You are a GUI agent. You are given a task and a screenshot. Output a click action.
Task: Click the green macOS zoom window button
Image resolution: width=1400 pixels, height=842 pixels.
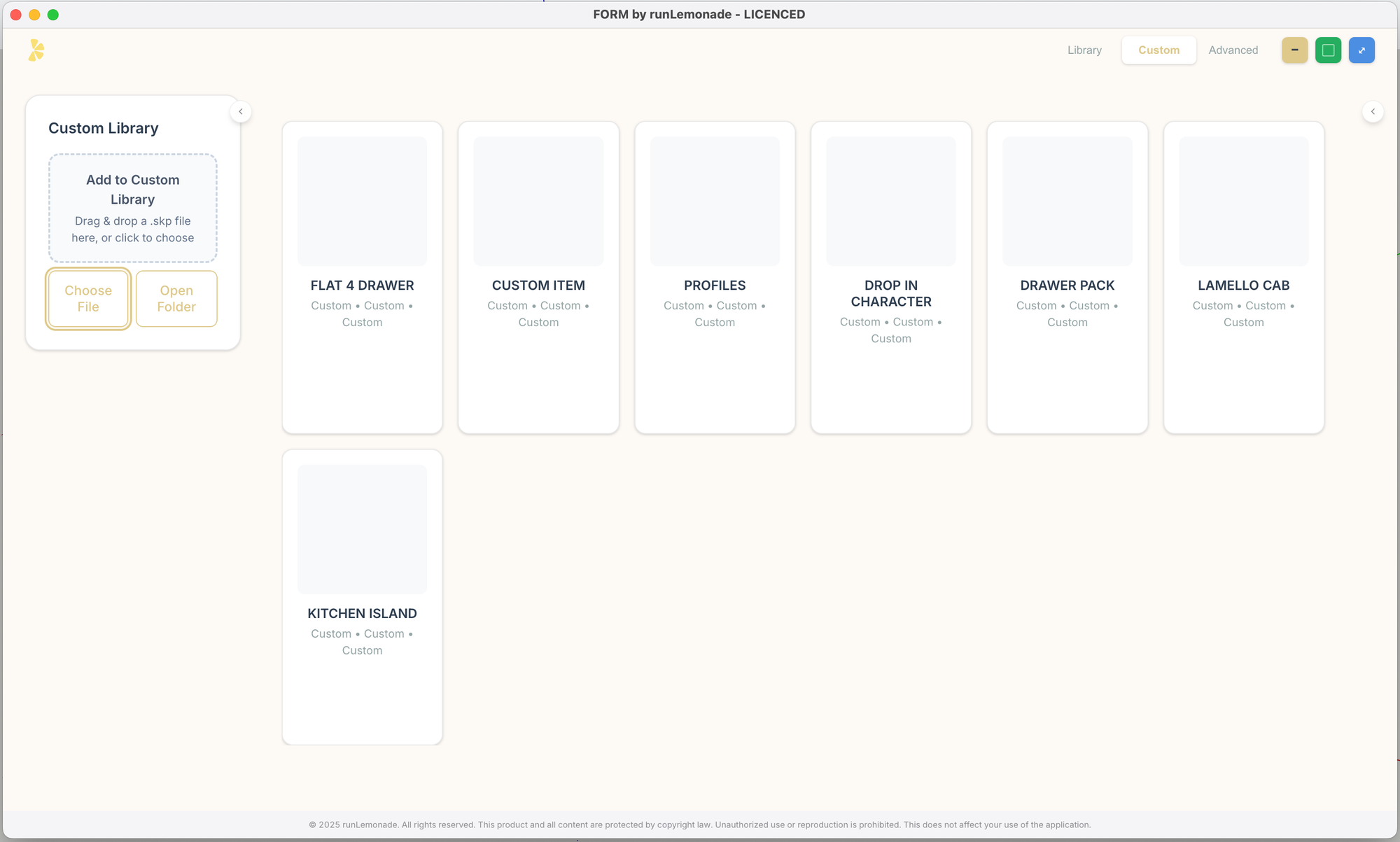click(53, 15)
